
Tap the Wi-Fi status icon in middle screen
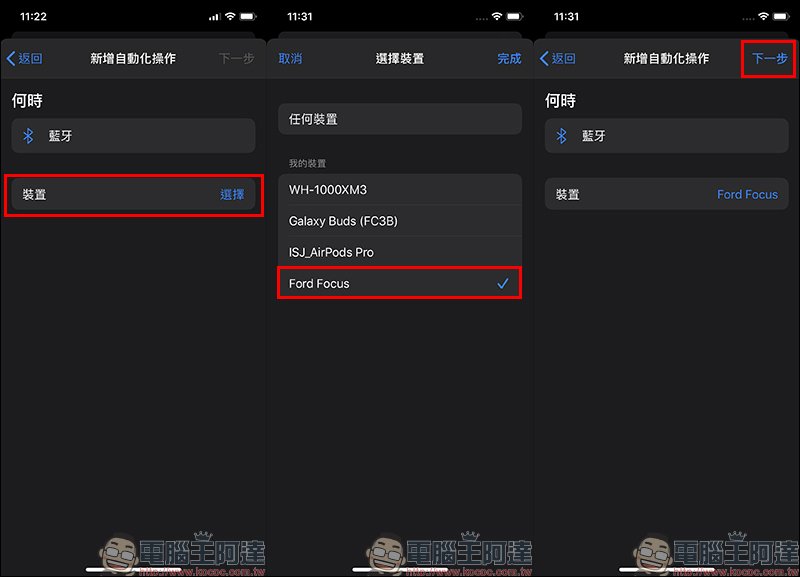[x=497, y=16]
